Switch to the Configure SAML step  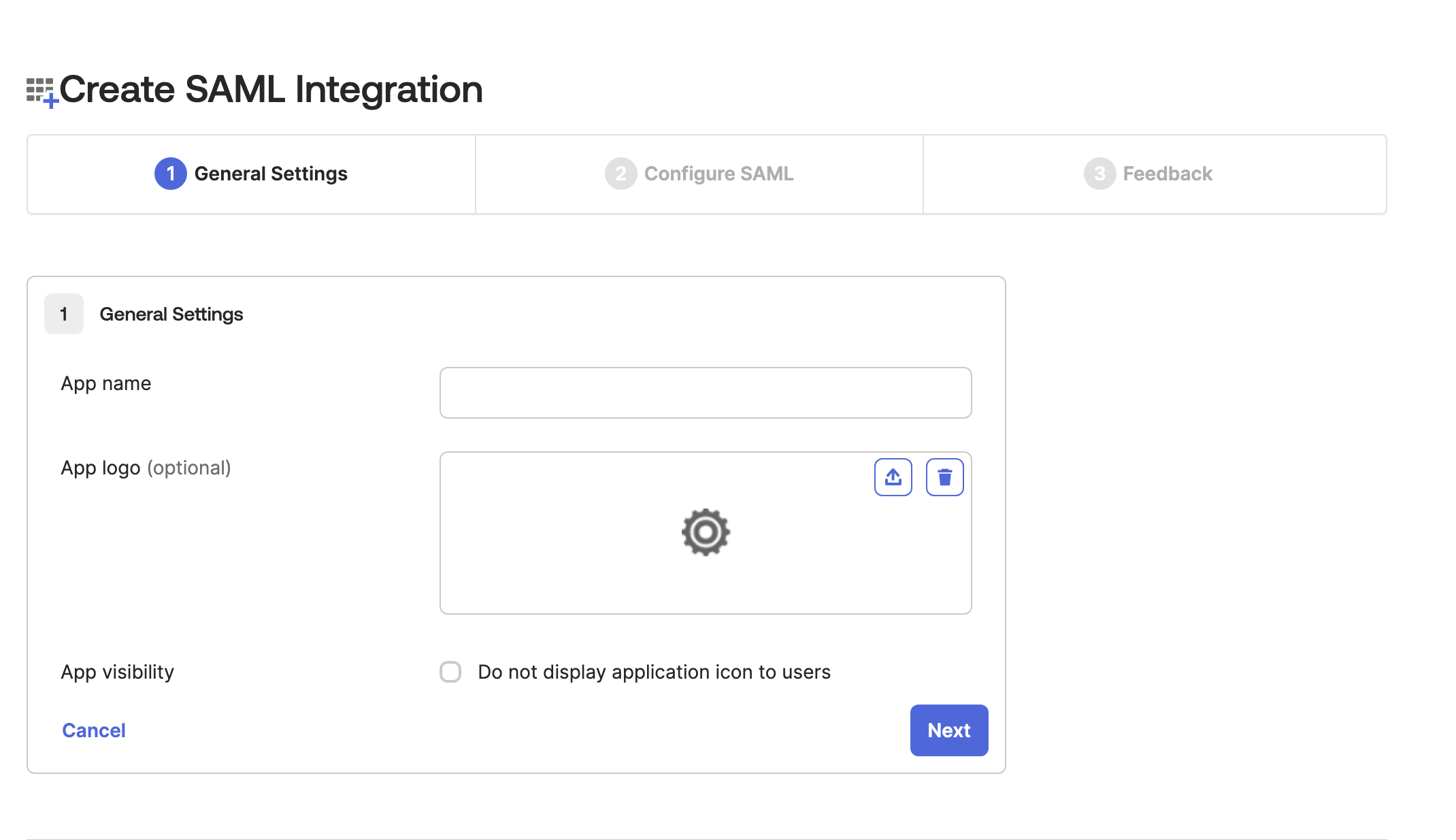click(718, 174)
